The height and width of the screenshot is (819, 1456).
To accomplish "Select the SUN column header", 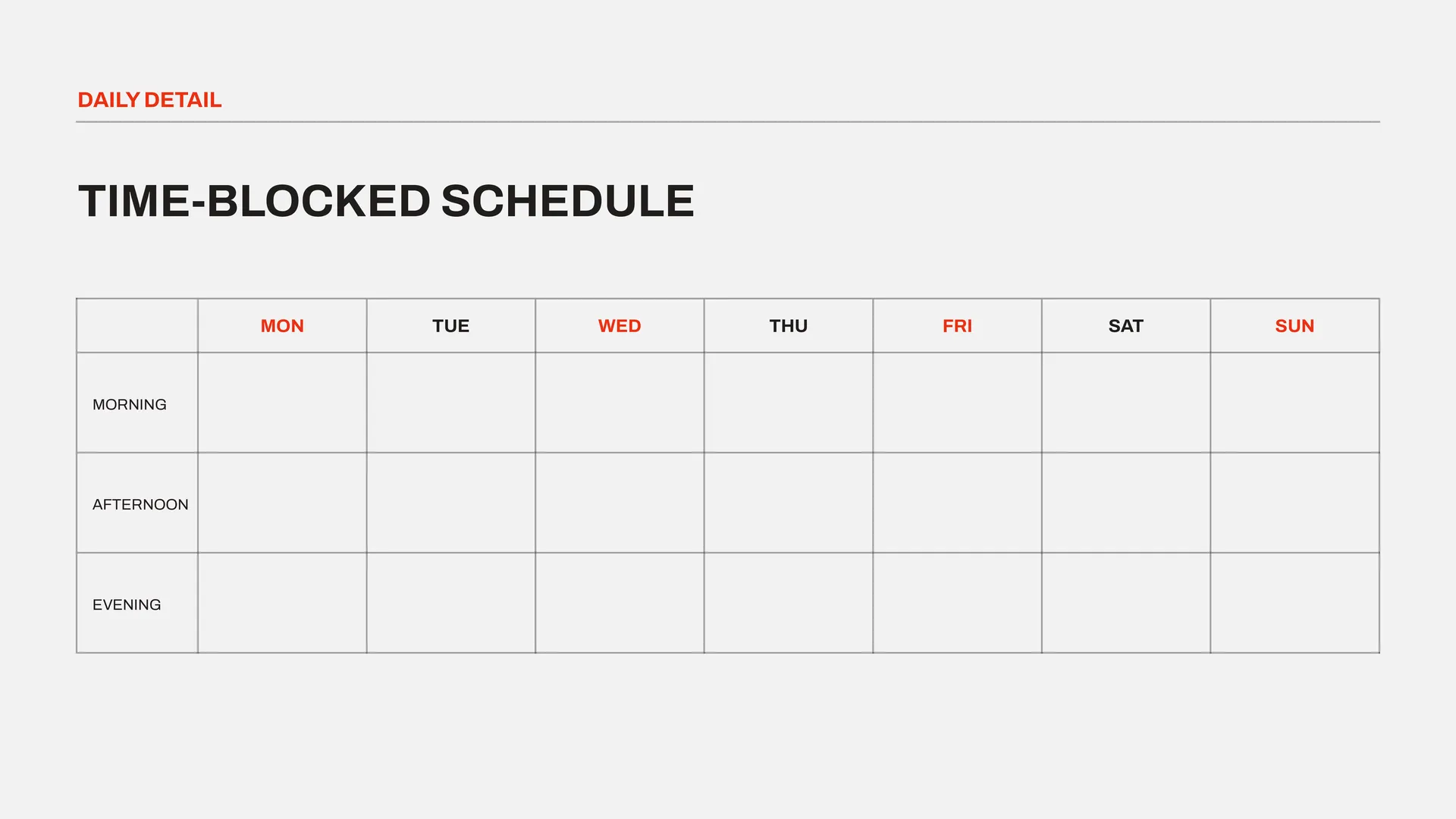I will pos(1294,326).
